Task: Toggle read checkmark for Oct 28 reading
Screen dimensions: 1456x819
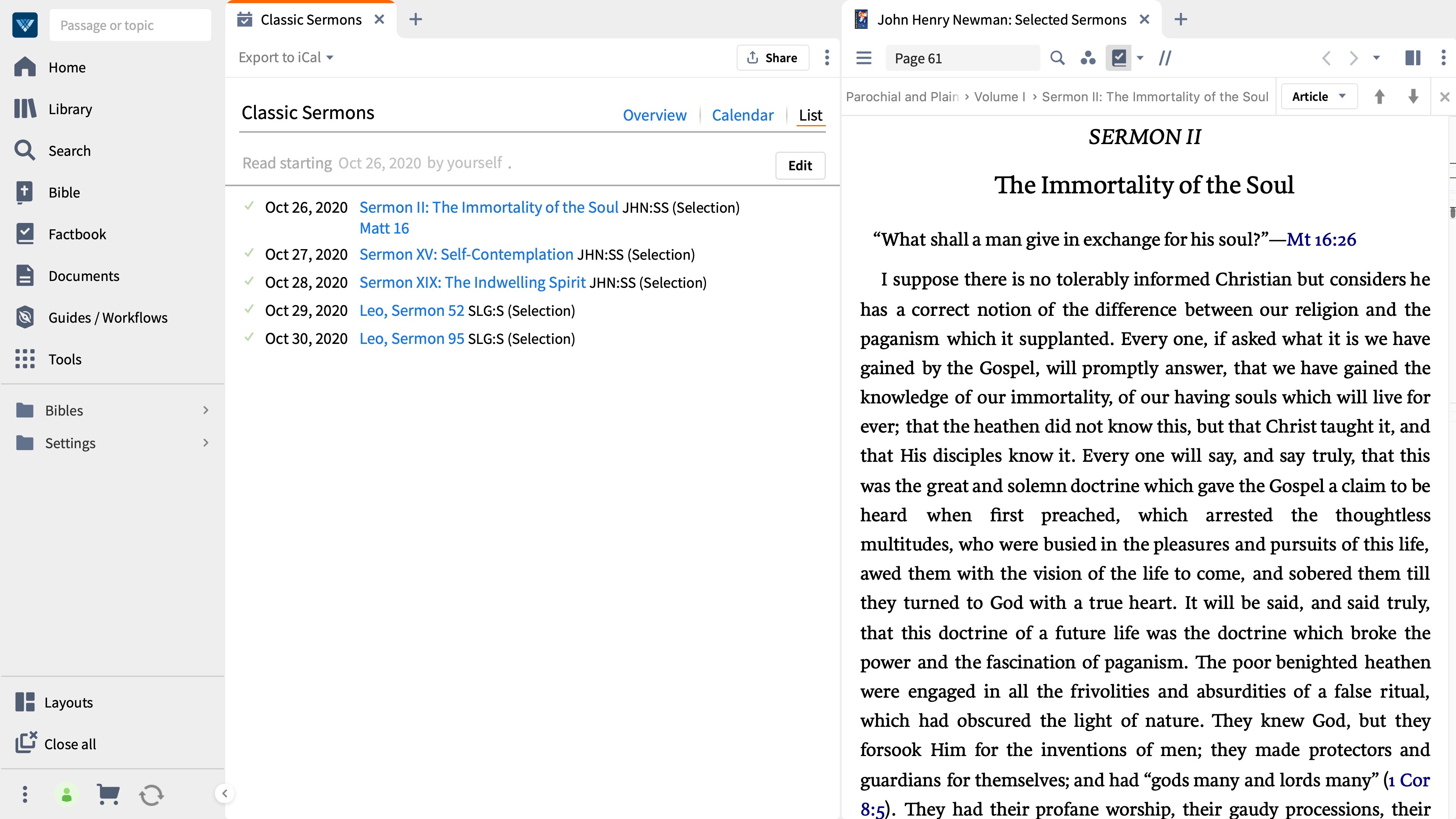Action: point(249,281)
